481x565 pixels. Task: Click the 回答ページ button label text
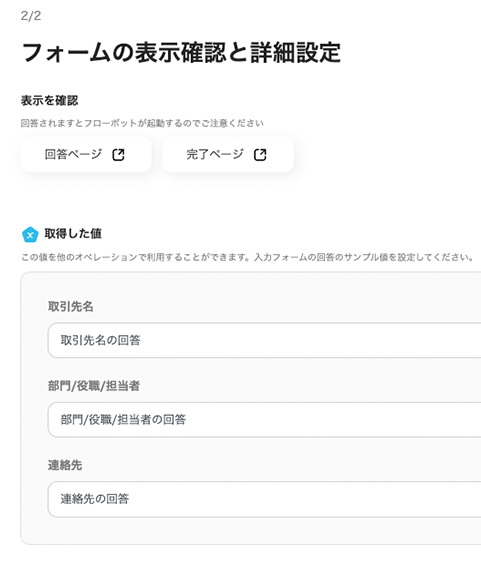(74, 155)
